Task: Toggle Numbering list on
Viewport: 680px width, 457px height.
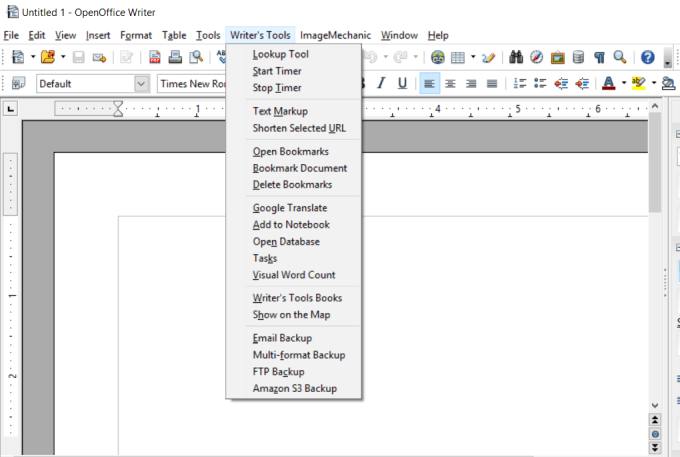Action: (520, 83)
